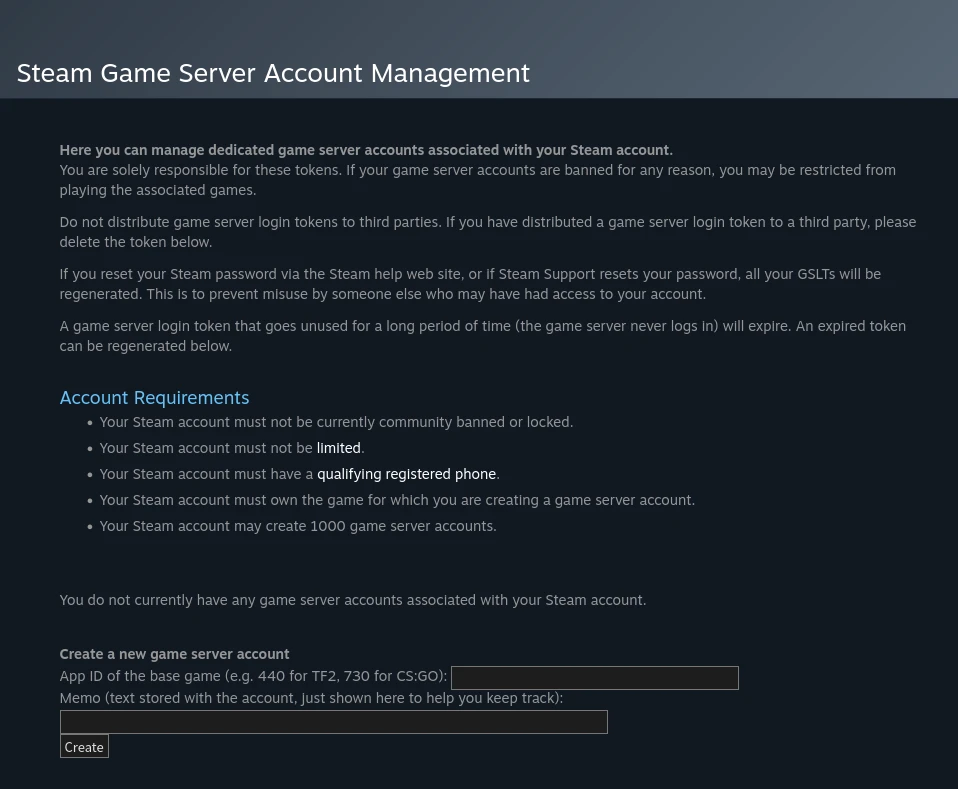Screen dimensions: 958x789
Task: Click the Account Requirements heading
Action: 154,398
